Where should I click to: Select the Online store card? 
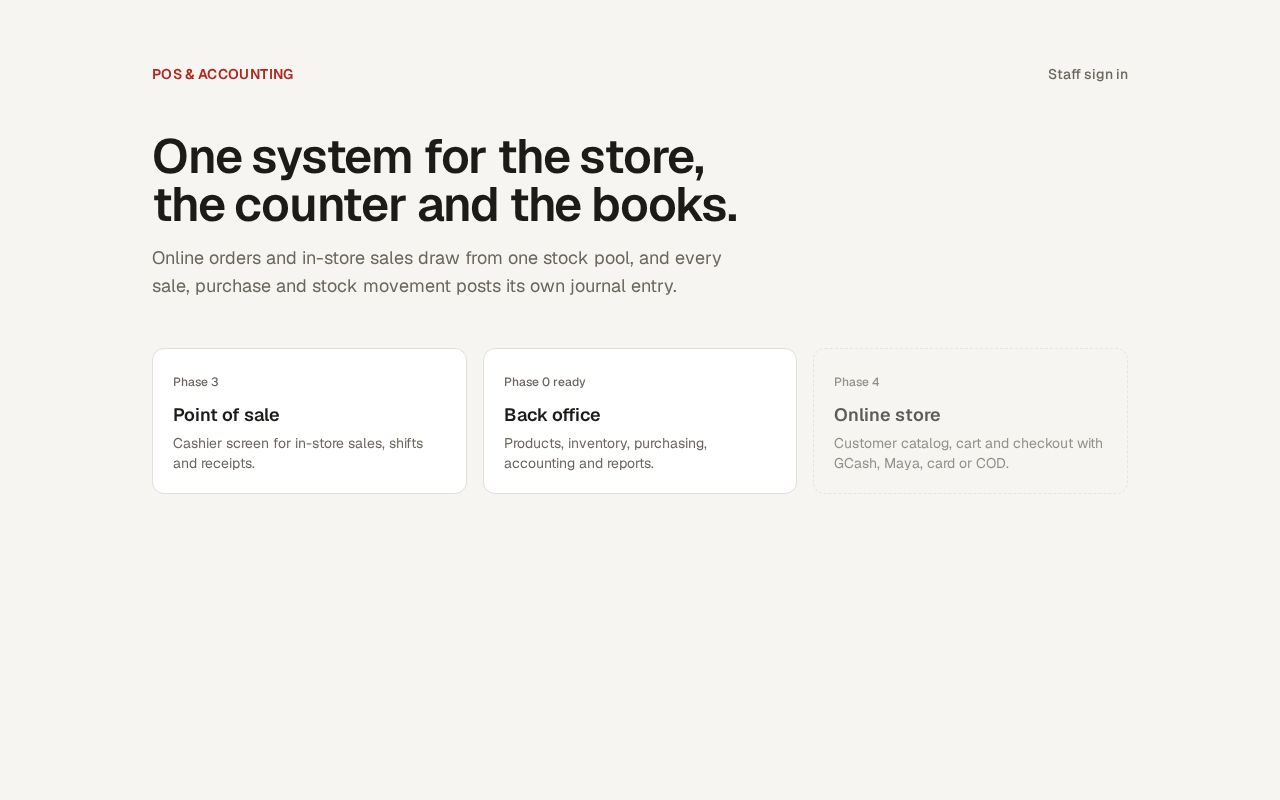pos(970,421)
